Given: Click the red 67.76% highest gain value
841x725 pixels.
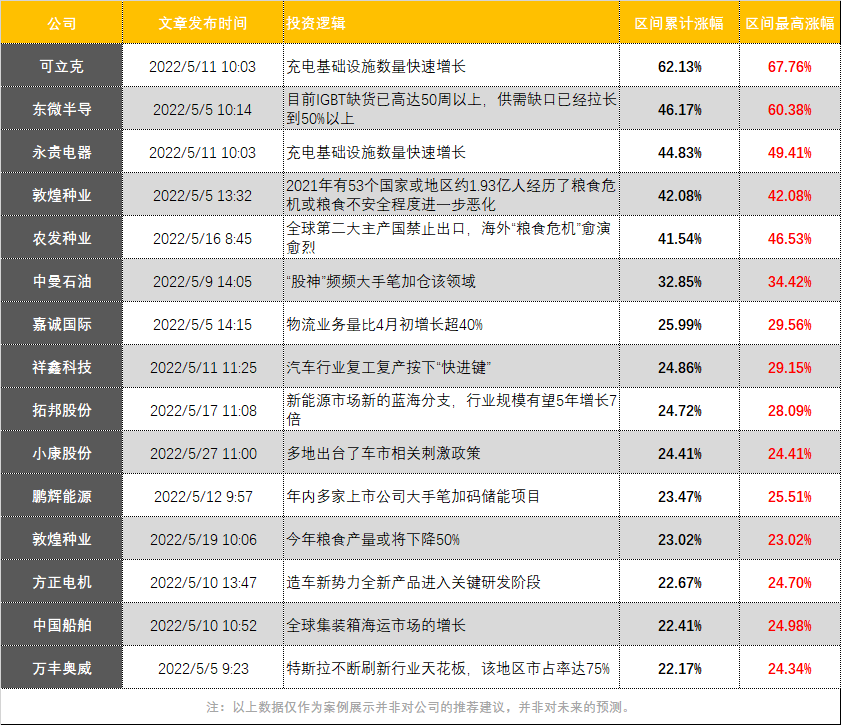Looking at the screenshot, I should click(x=790, y=66).
